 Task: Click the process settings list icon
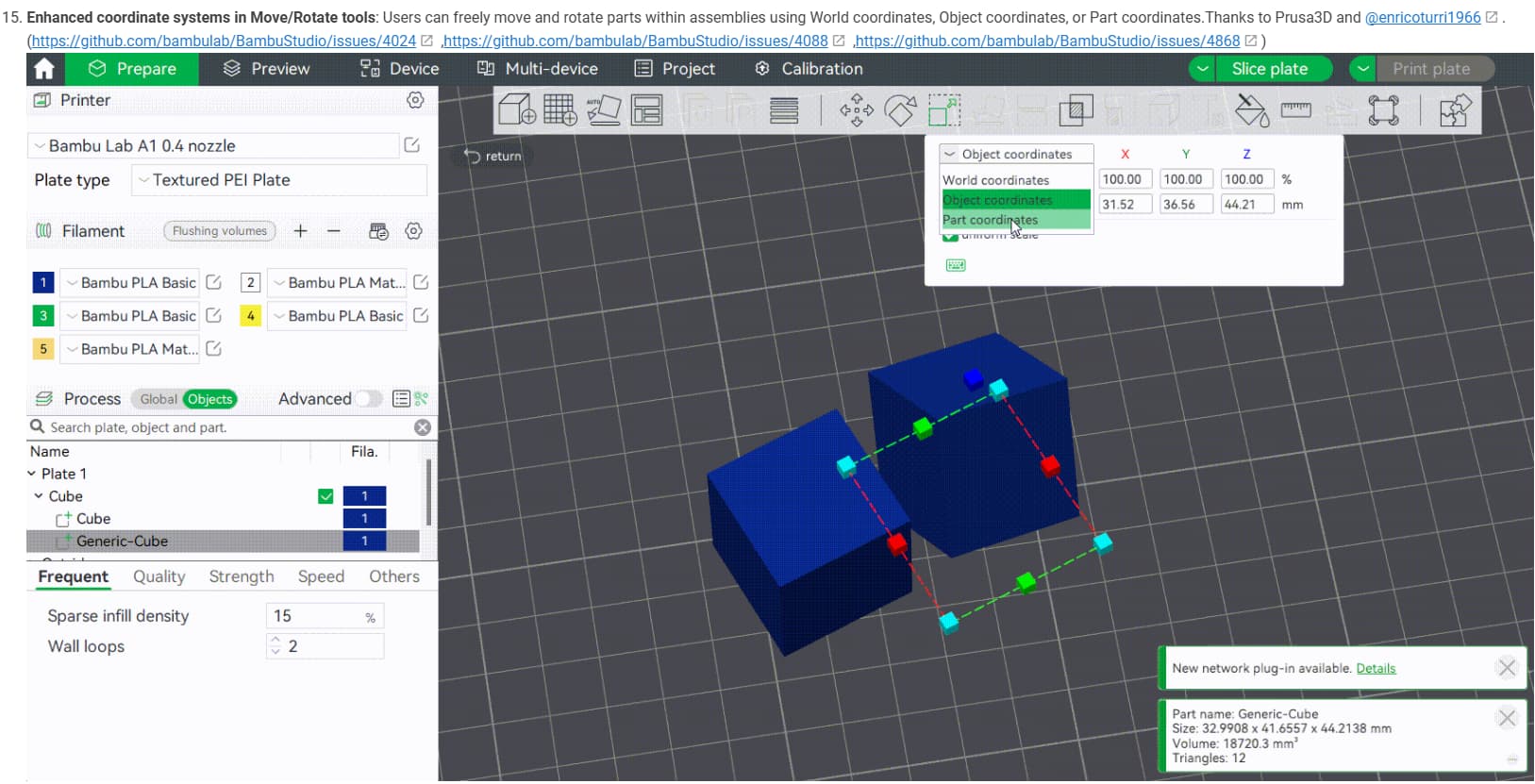(401, 399)
